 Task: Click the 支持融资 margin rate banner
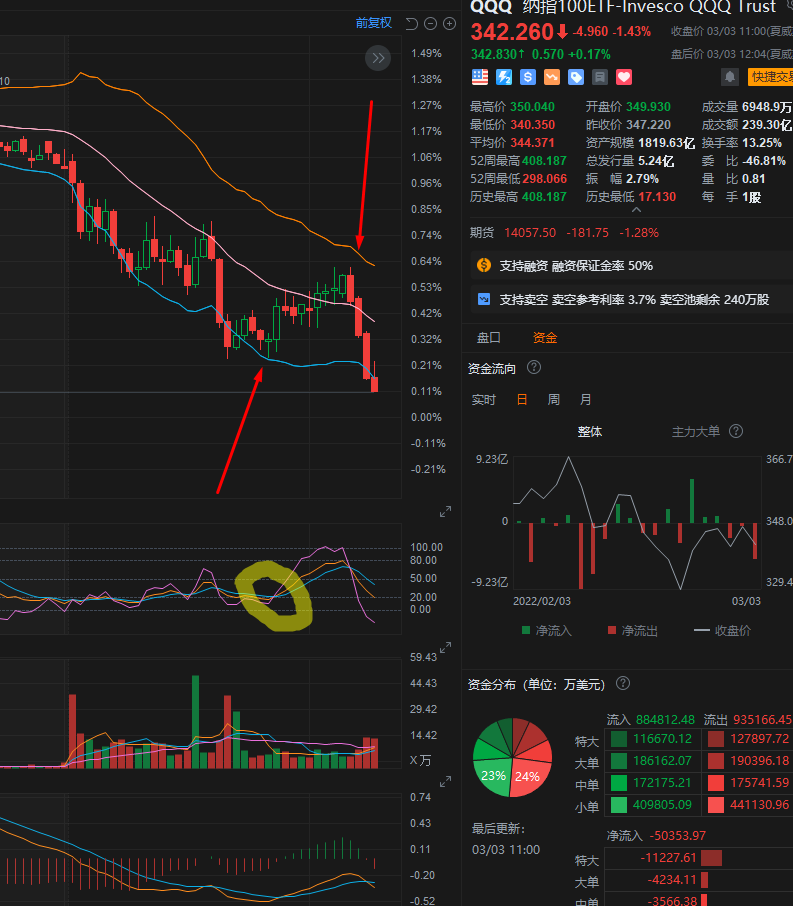pos(632,266)
